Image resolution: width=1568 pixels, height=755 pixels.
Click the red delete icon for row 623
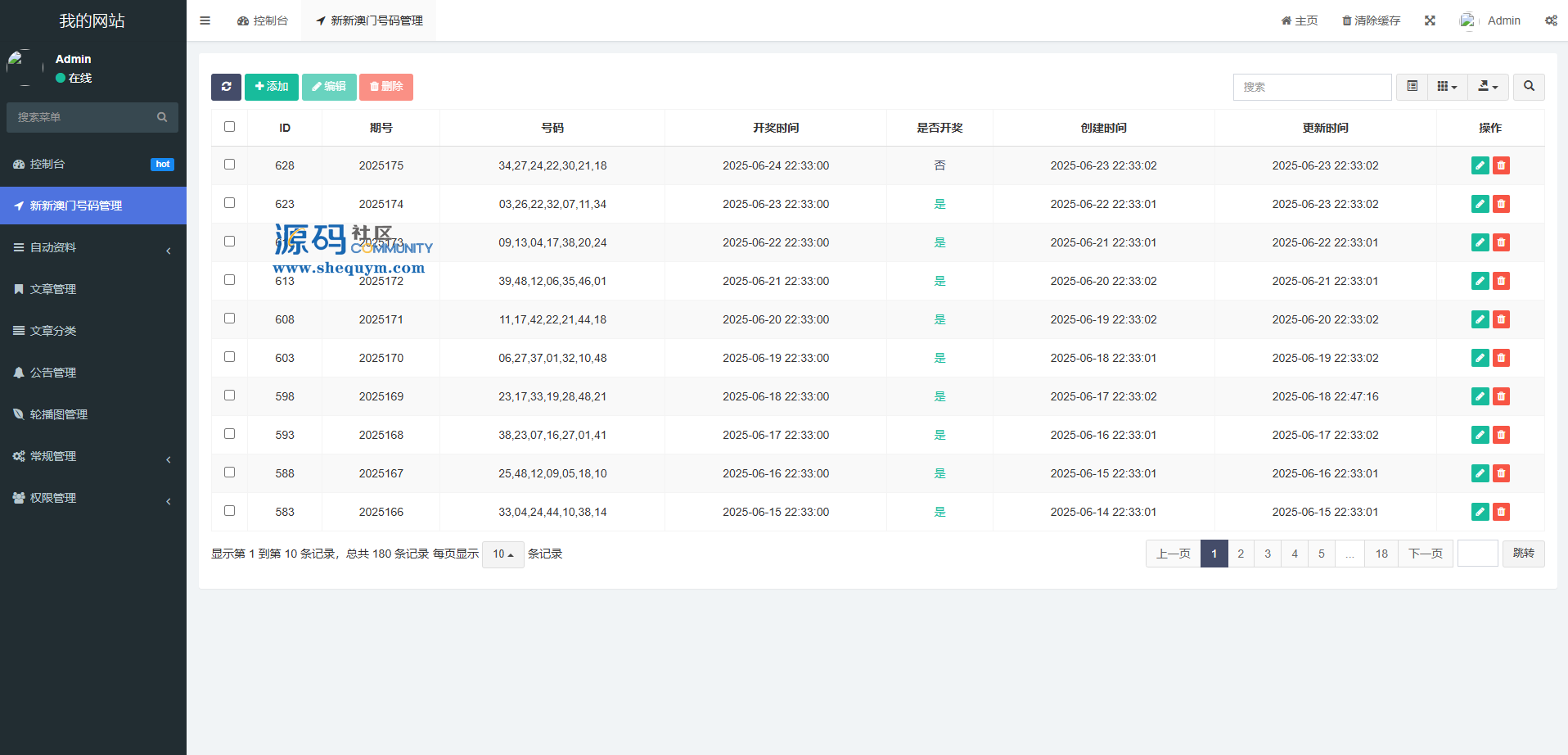point(1501,204)
